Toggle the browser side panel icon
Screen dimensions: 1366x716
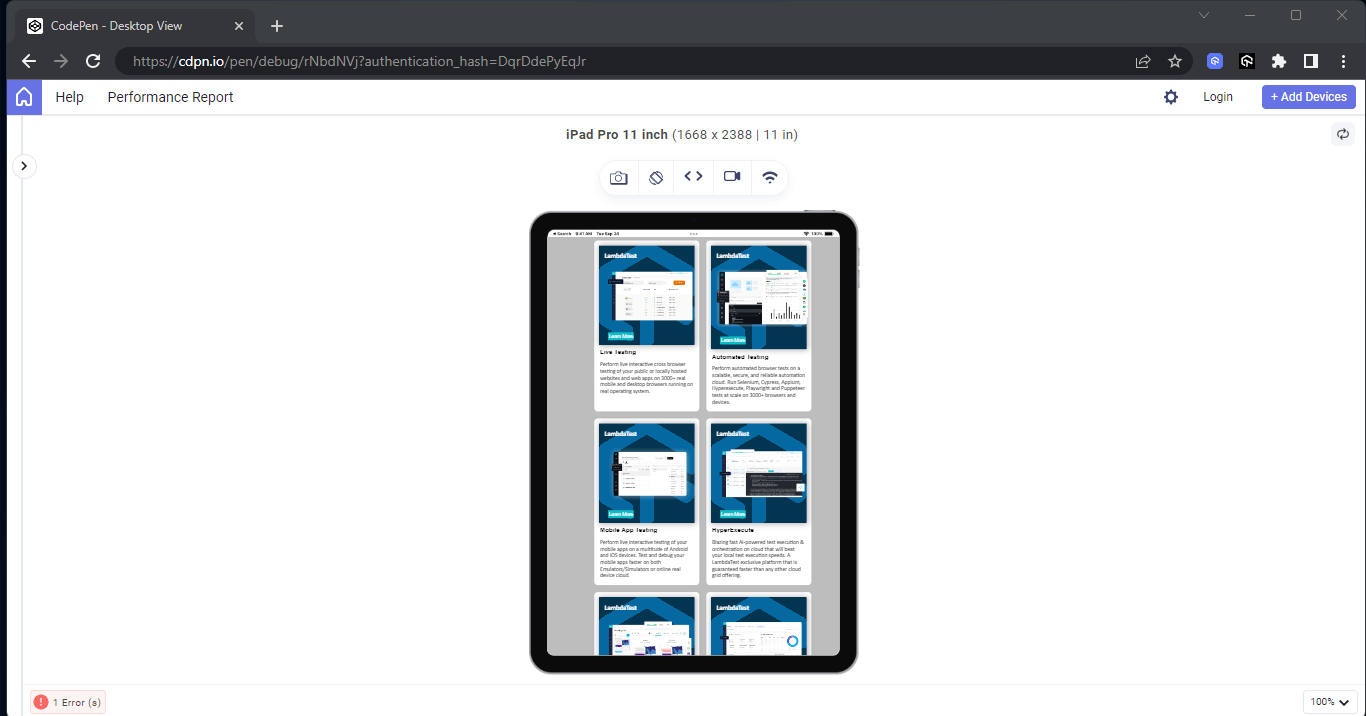[1311, 61]
